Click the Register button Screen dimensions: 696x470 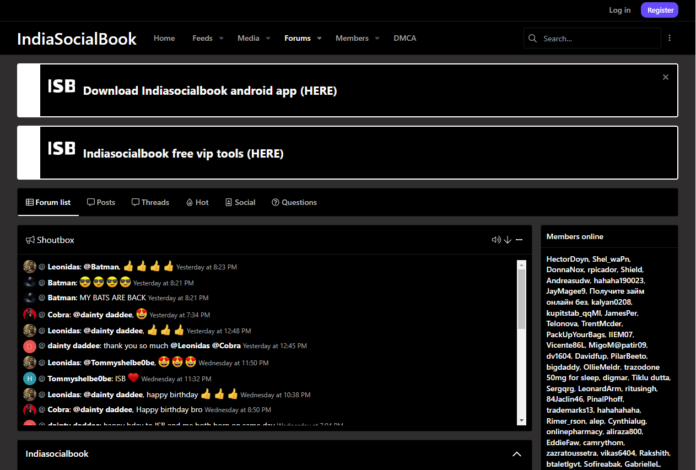(x=660, y=10)
